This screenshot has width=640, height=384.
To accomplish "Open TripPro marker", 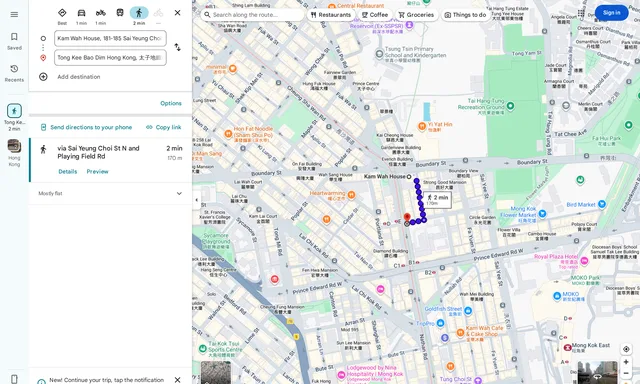I will pyautogui.click(x=440, y=323).
